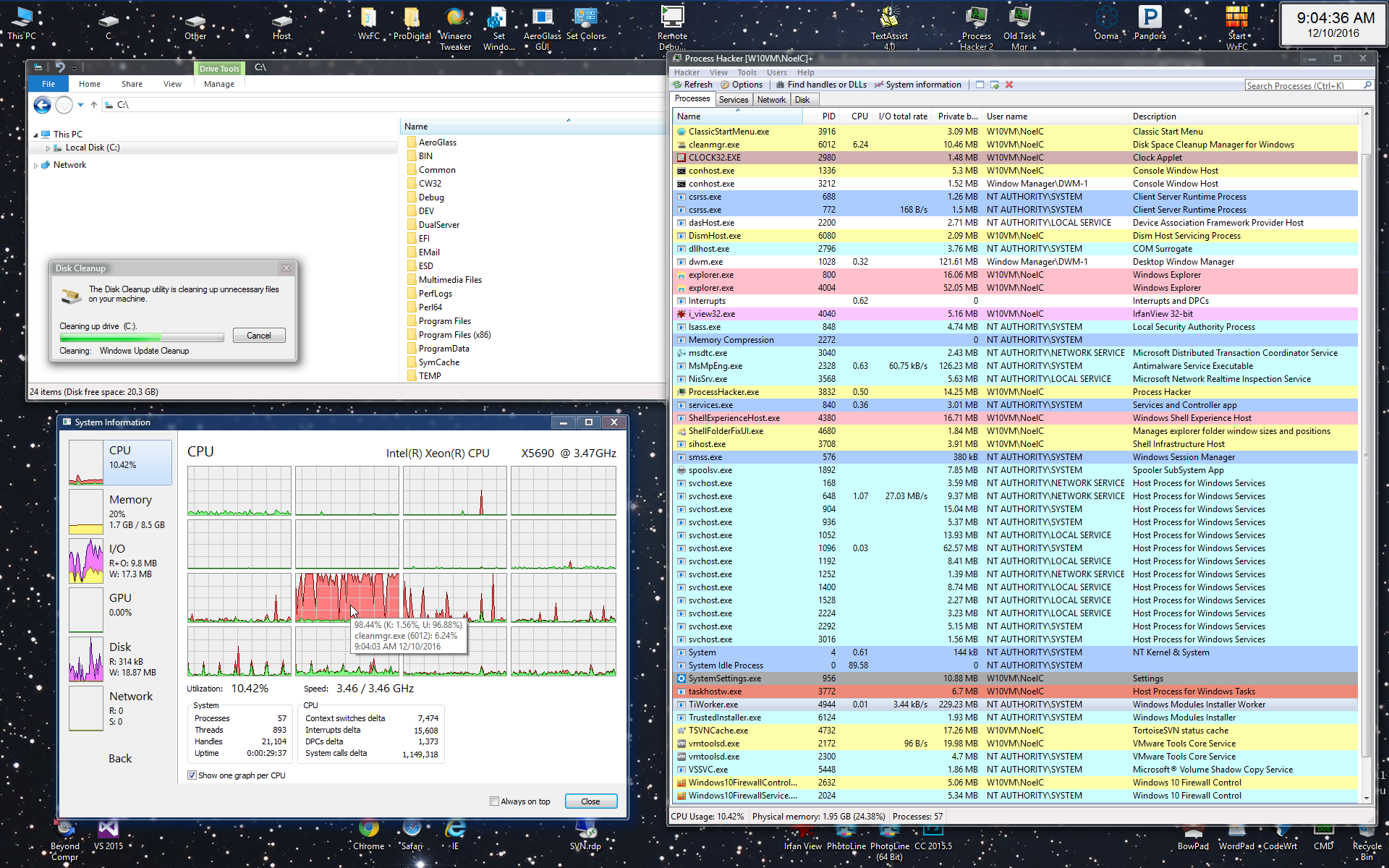Open ProDigital desktop icon
Screen dimensions: 1389x868
coord(412,24)
